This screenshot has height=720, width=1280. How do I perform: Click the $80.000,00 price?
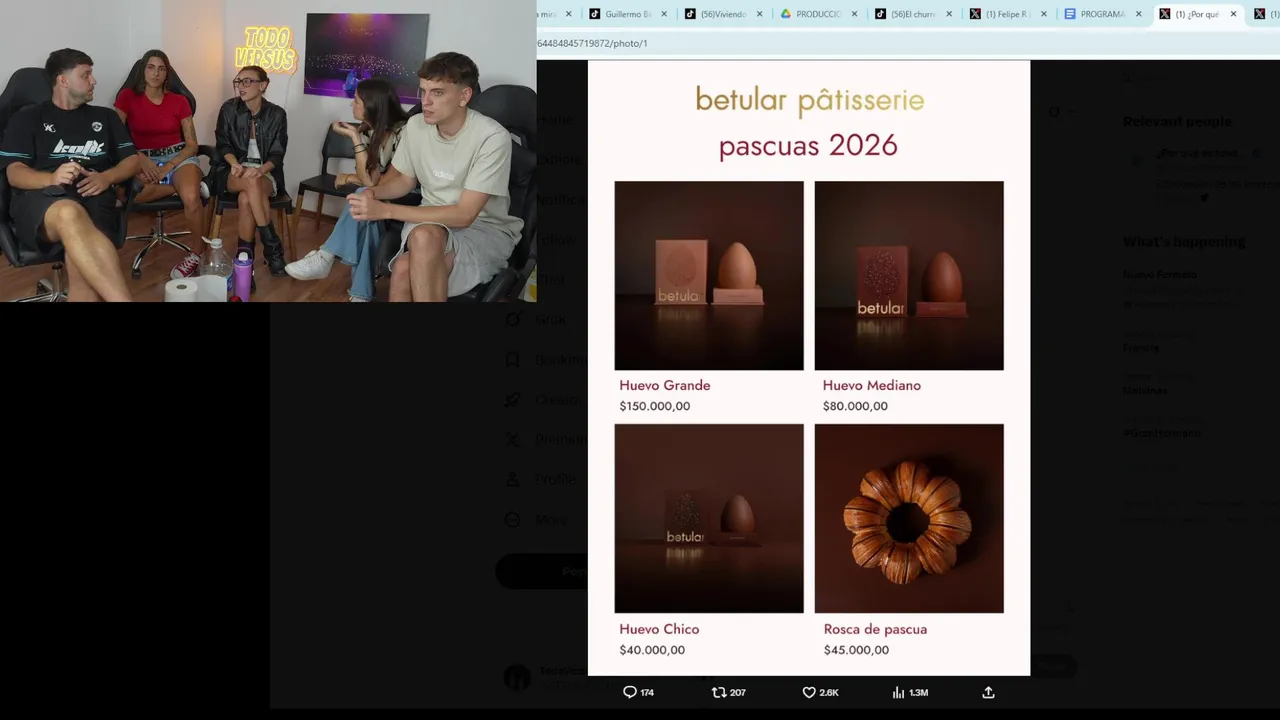(855, 406)
